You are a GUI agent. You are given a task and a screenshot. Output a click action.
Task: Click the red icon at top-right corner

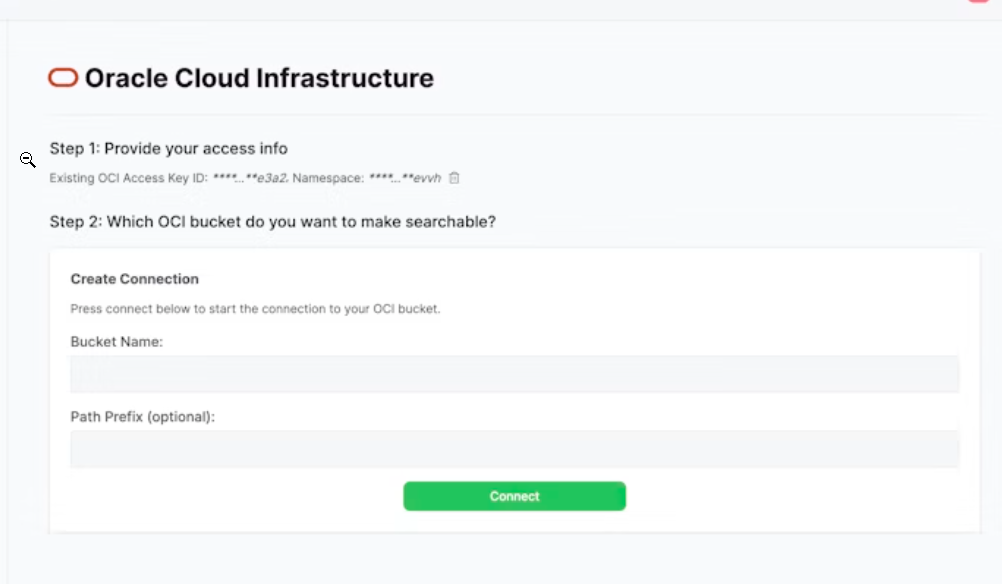coord(978,2)
